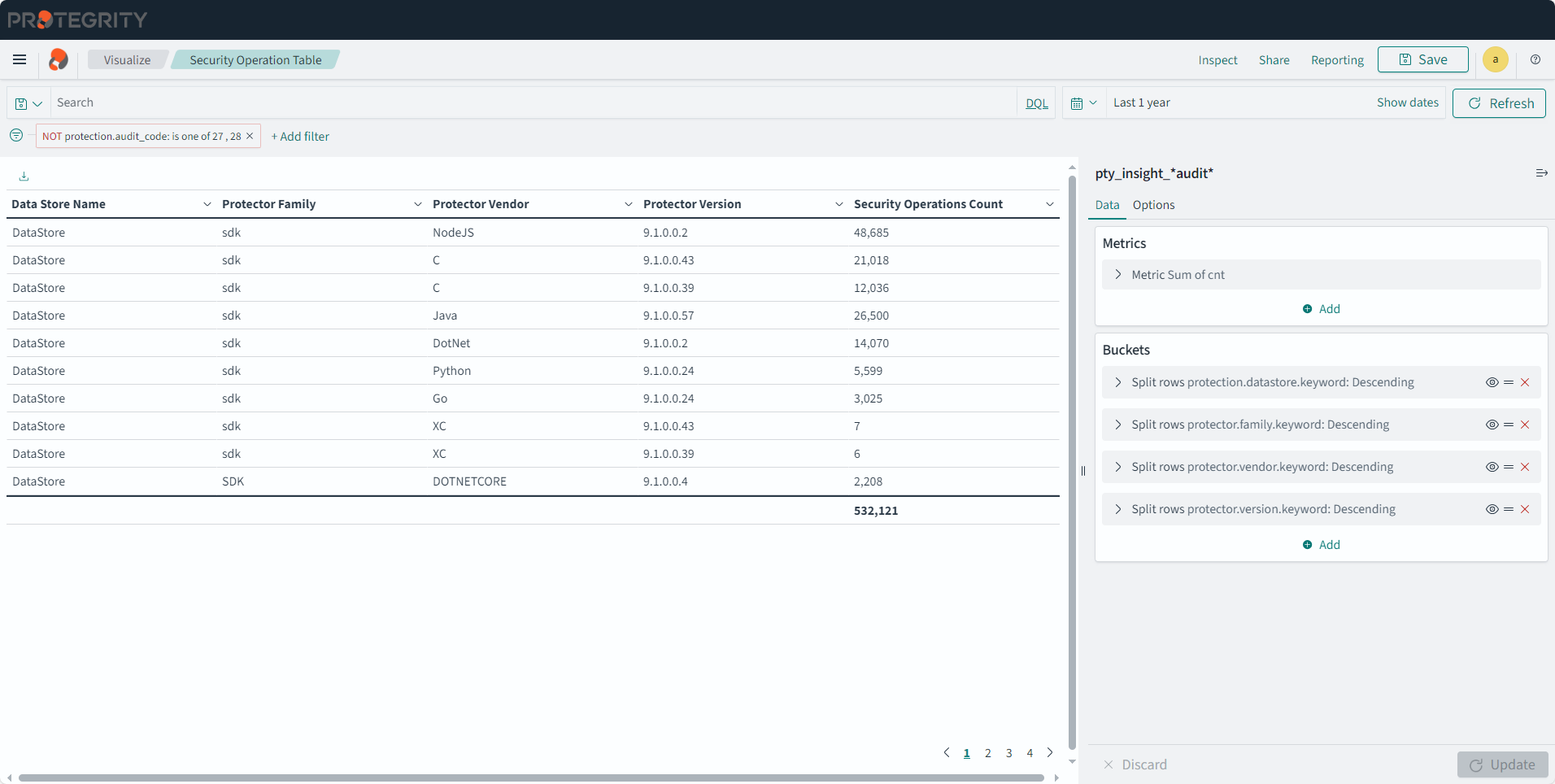Image resolution: width=1555 pixels, height=784 pixels.
Task: Remove the protector.vendor.keyword bucket
Action: [1525, 467]
